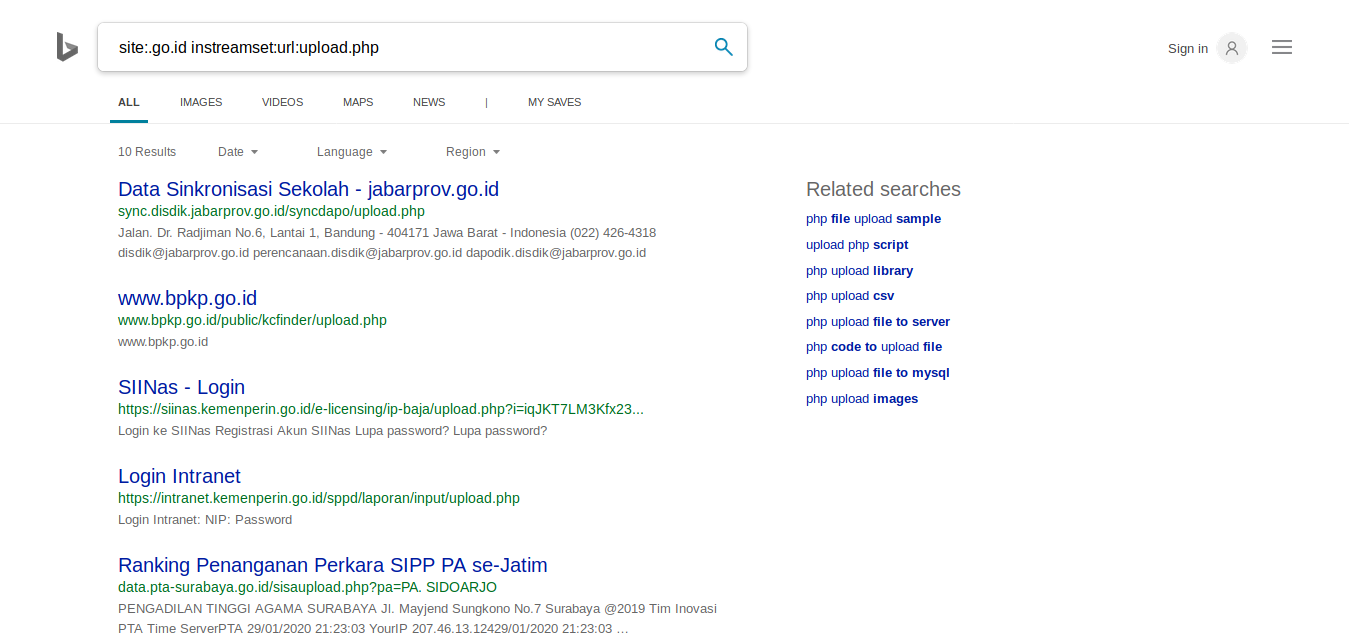
Task: Open the hamburger menu icon
Action: click(1282, 47)
